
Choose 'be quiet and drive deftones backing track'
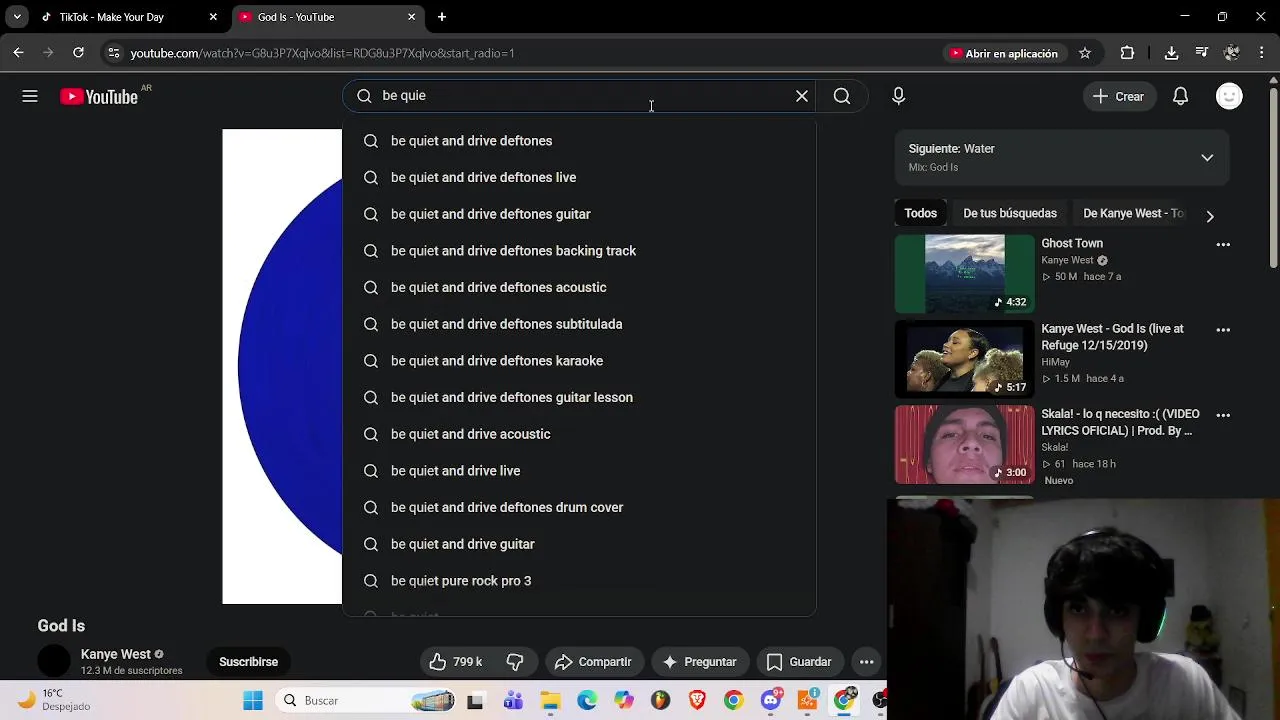579,251
